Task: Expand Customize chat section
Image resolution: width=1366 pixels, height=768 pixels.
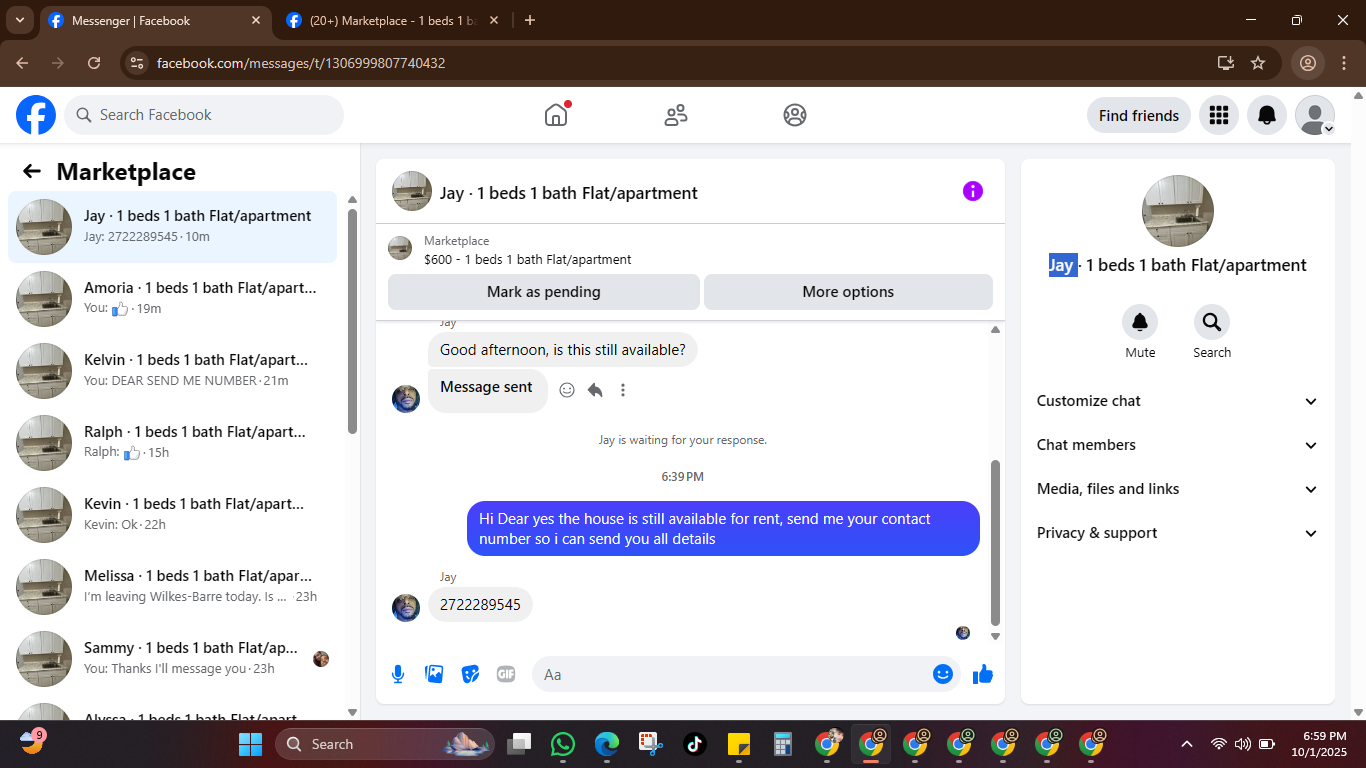Action: click(x=1178, y=401)
